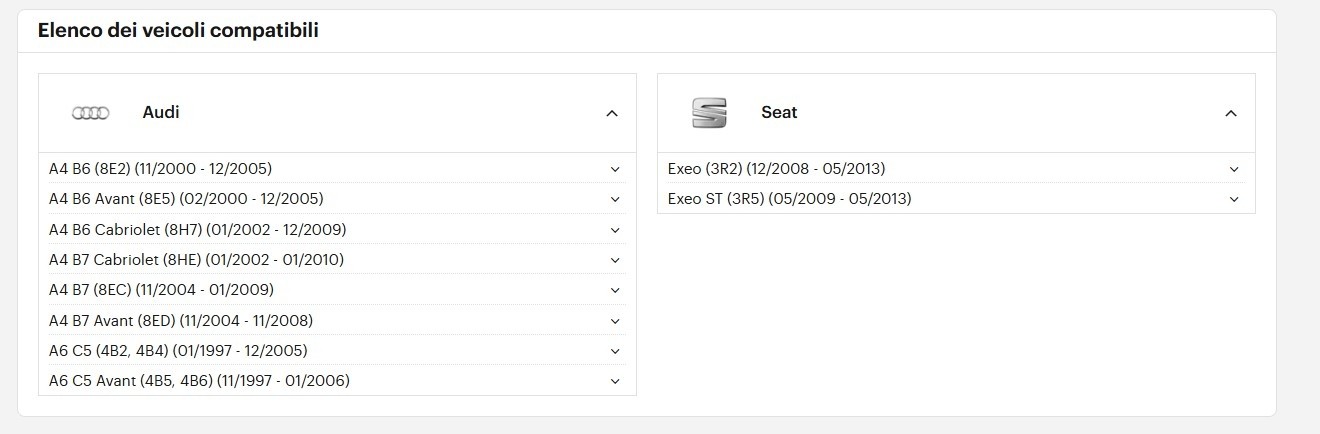Select the Seat brand heading text
This screenshot has height=434, width=1320.
pos(779,113)
